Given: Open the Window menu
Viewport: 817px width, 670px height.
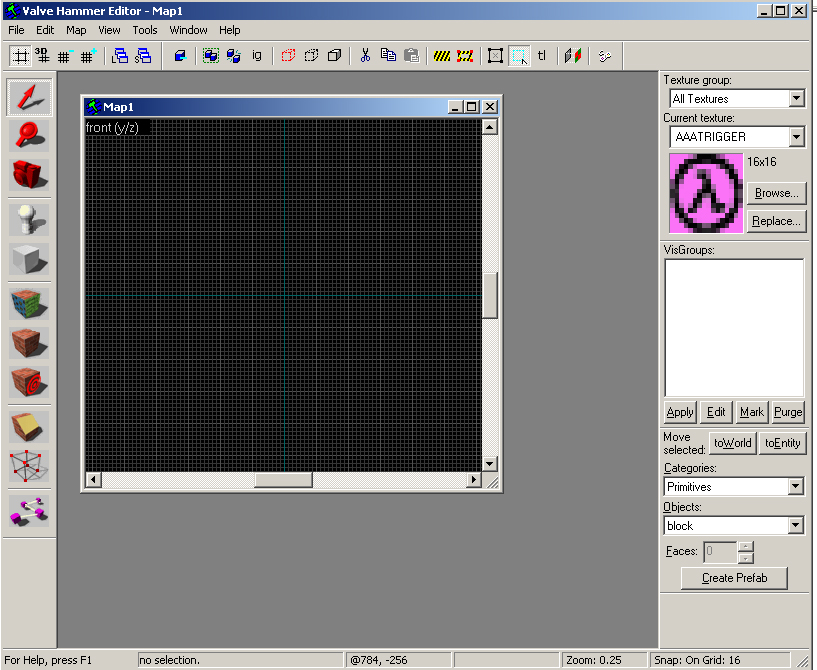Looking at the screenshot, I should coord(188,30).
